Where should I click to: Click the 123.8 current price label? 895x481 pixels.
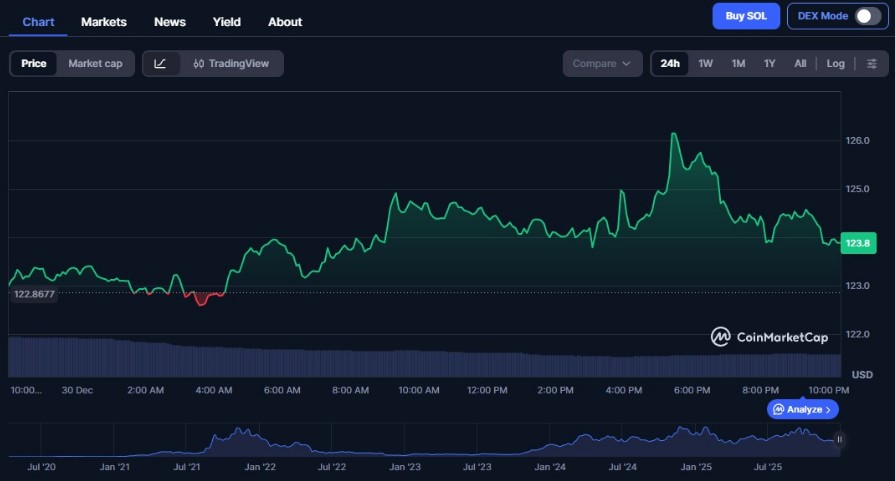coord(857,243)
